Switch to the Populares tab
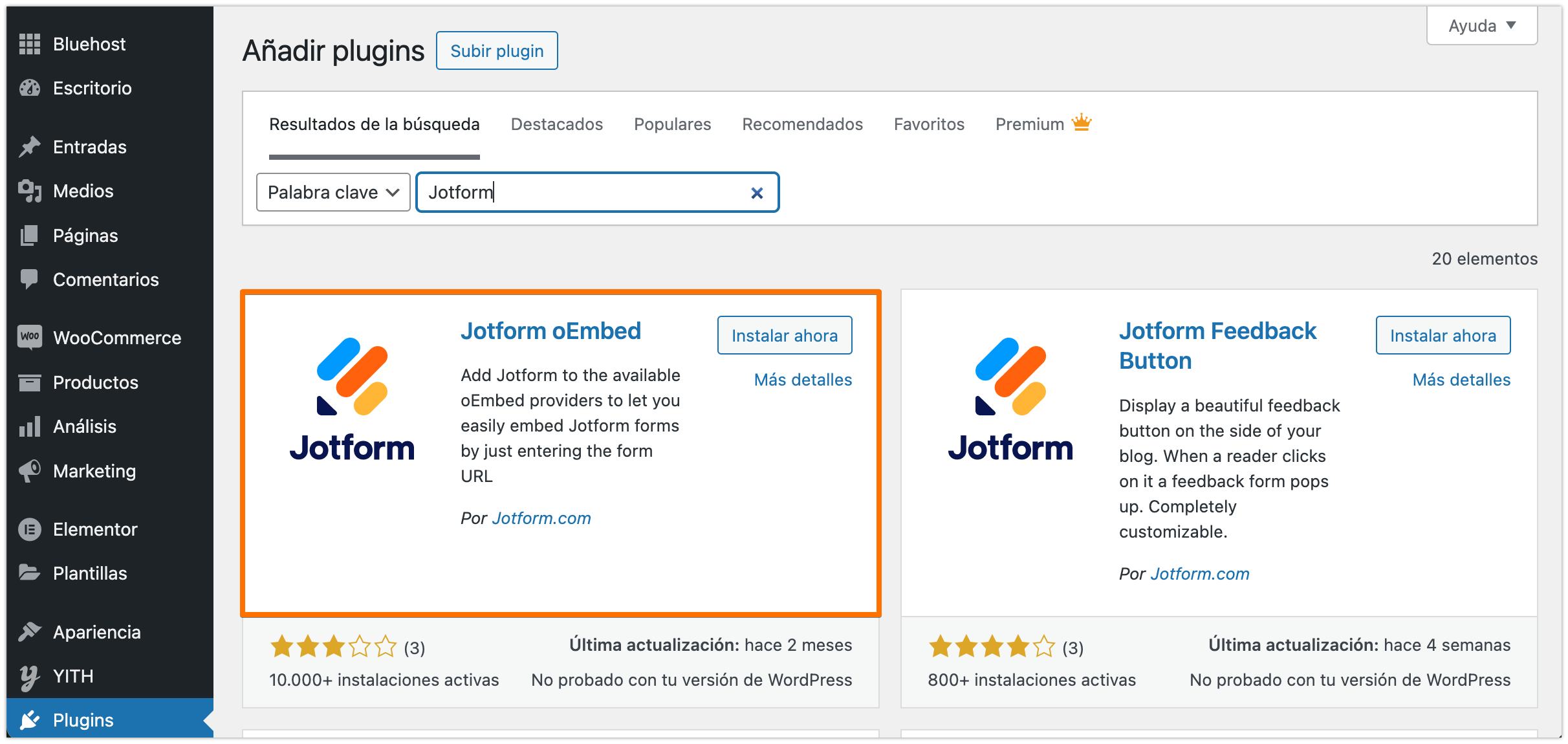Image resolution: width=1568 pixels, height=744 pixels. [672, 124]
